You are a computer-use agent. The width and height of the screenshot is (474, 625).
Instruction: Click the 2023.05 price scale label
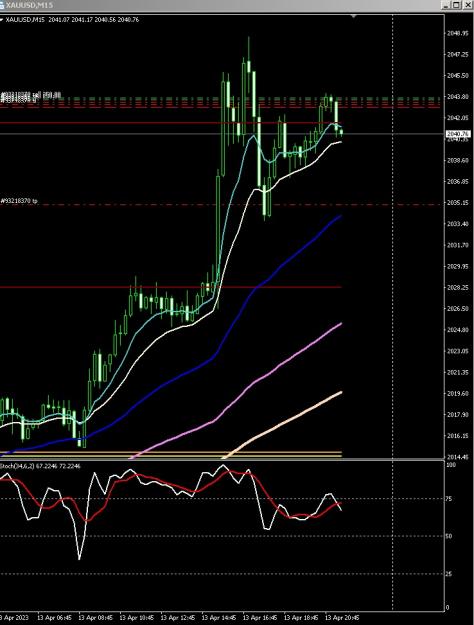pos(457,351)
